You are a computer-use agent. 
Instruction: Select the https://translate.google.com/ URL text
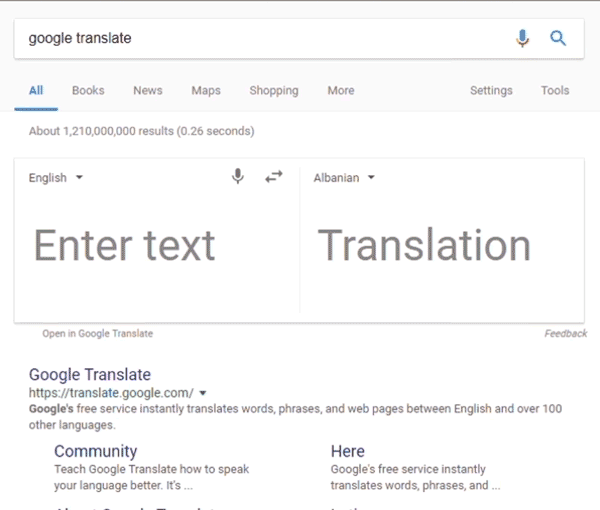[x=111, y=393]
